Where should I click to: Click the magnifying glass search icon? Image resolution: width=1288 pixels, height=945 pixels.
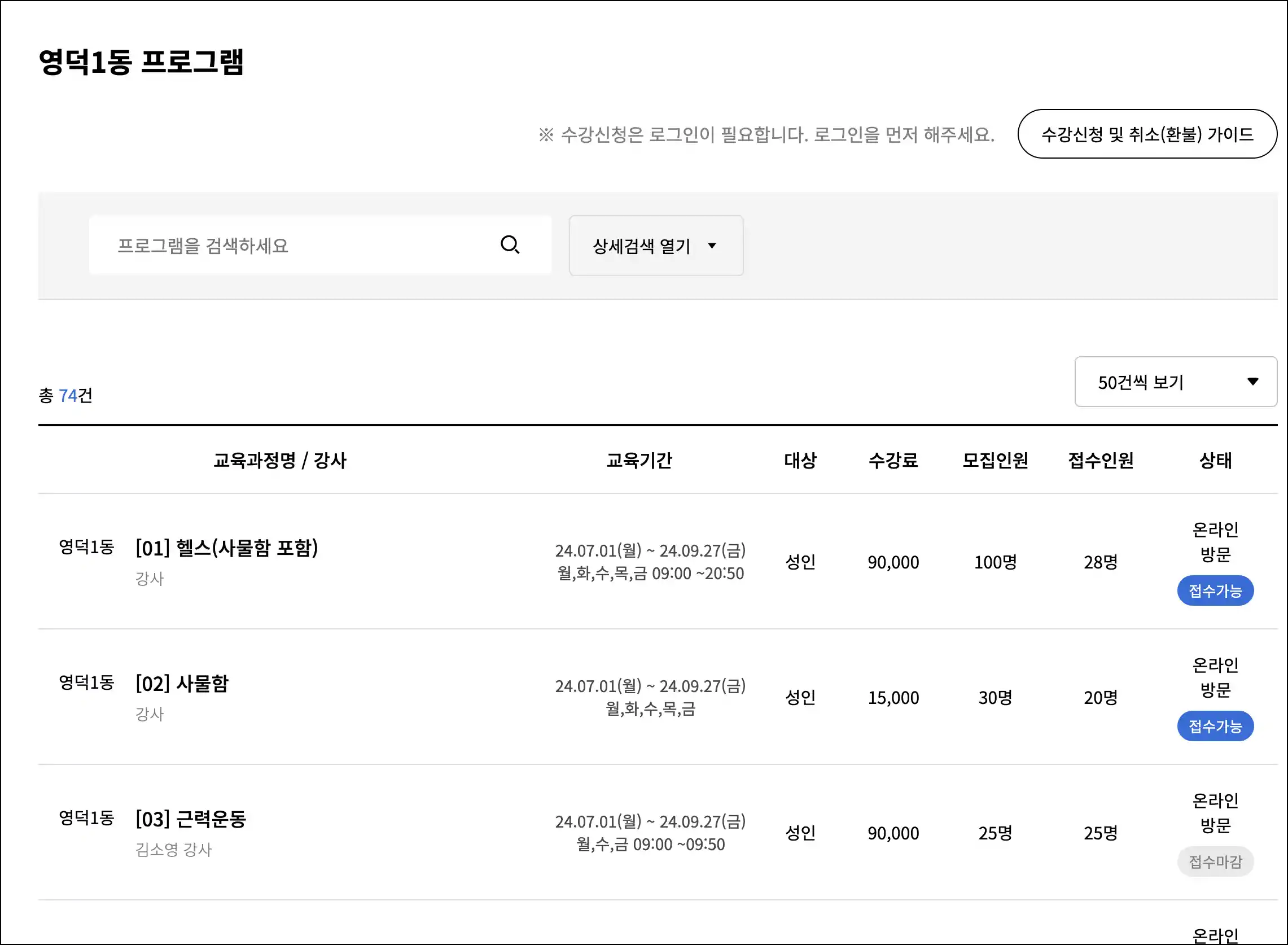[510, 245]
